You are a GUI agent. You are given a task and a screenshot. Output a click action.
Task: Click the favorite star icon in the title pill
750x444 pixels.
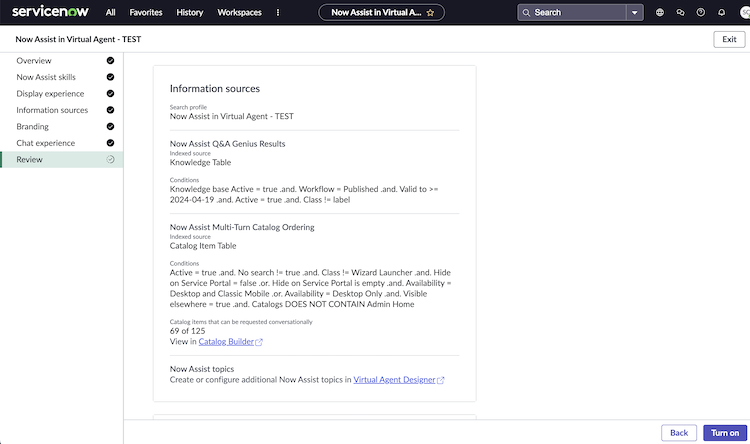pos(430,13)
